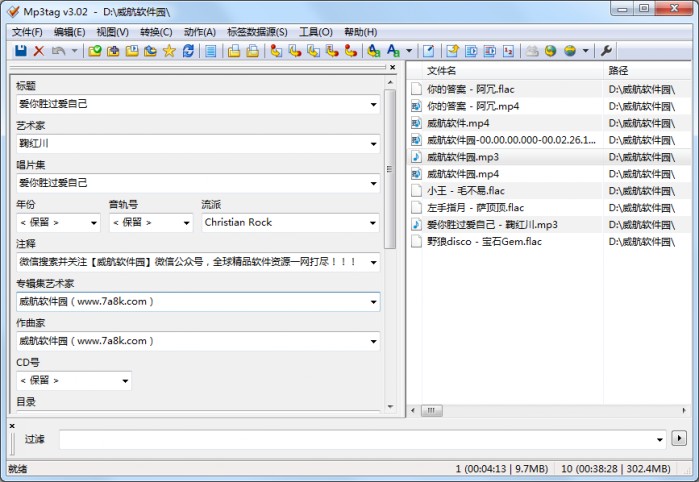Open the Undo history dropdown arrow
The height and width of the screenshot is (482, 699).
74,51
